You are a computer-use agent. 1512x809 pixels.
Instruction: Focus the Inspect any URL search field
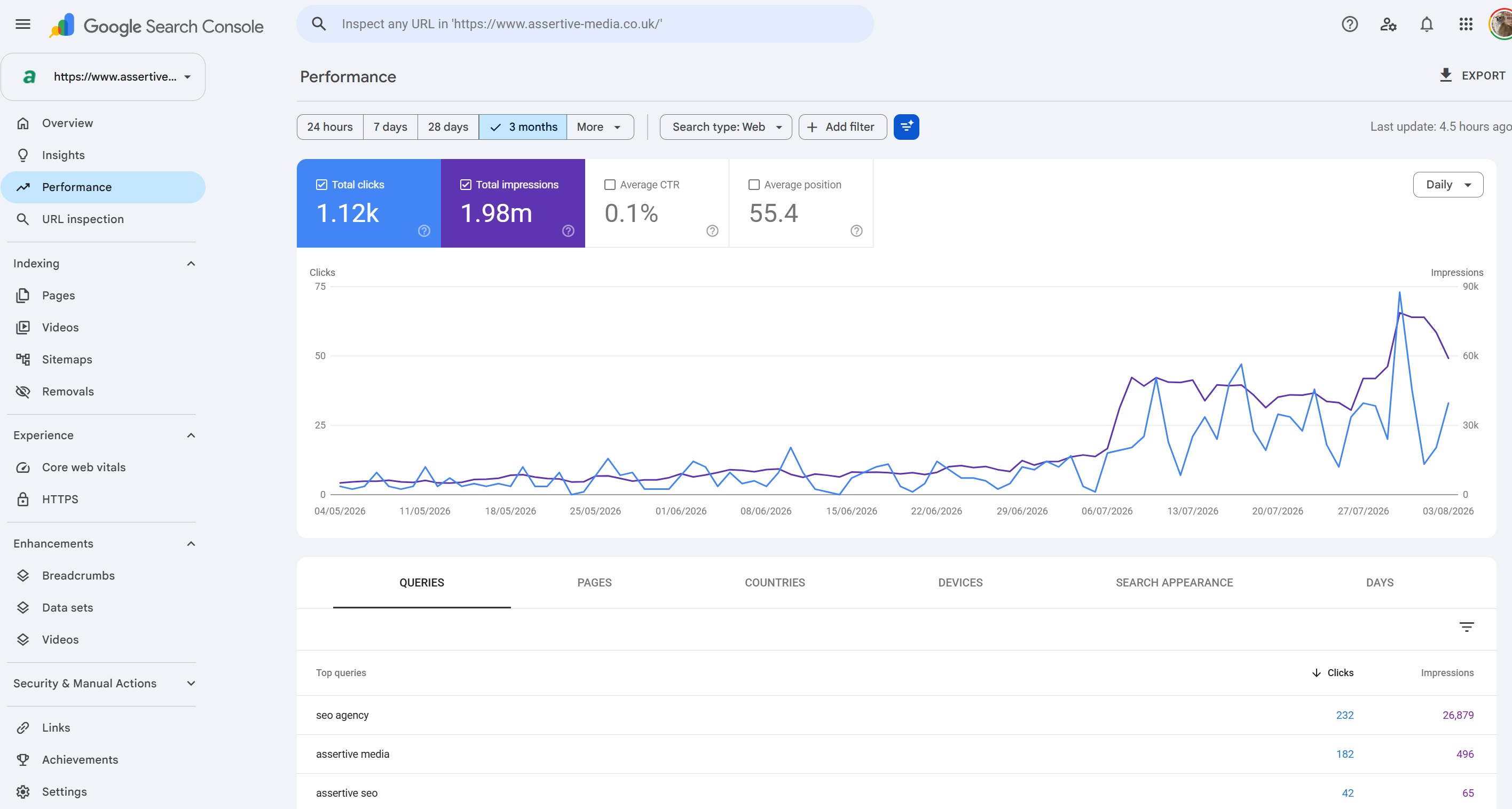(585, 24)
